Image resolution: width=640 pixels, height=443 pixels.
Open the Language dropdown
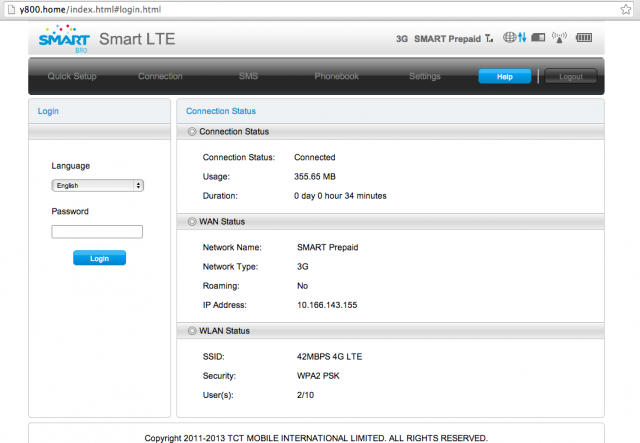point(98,185)
